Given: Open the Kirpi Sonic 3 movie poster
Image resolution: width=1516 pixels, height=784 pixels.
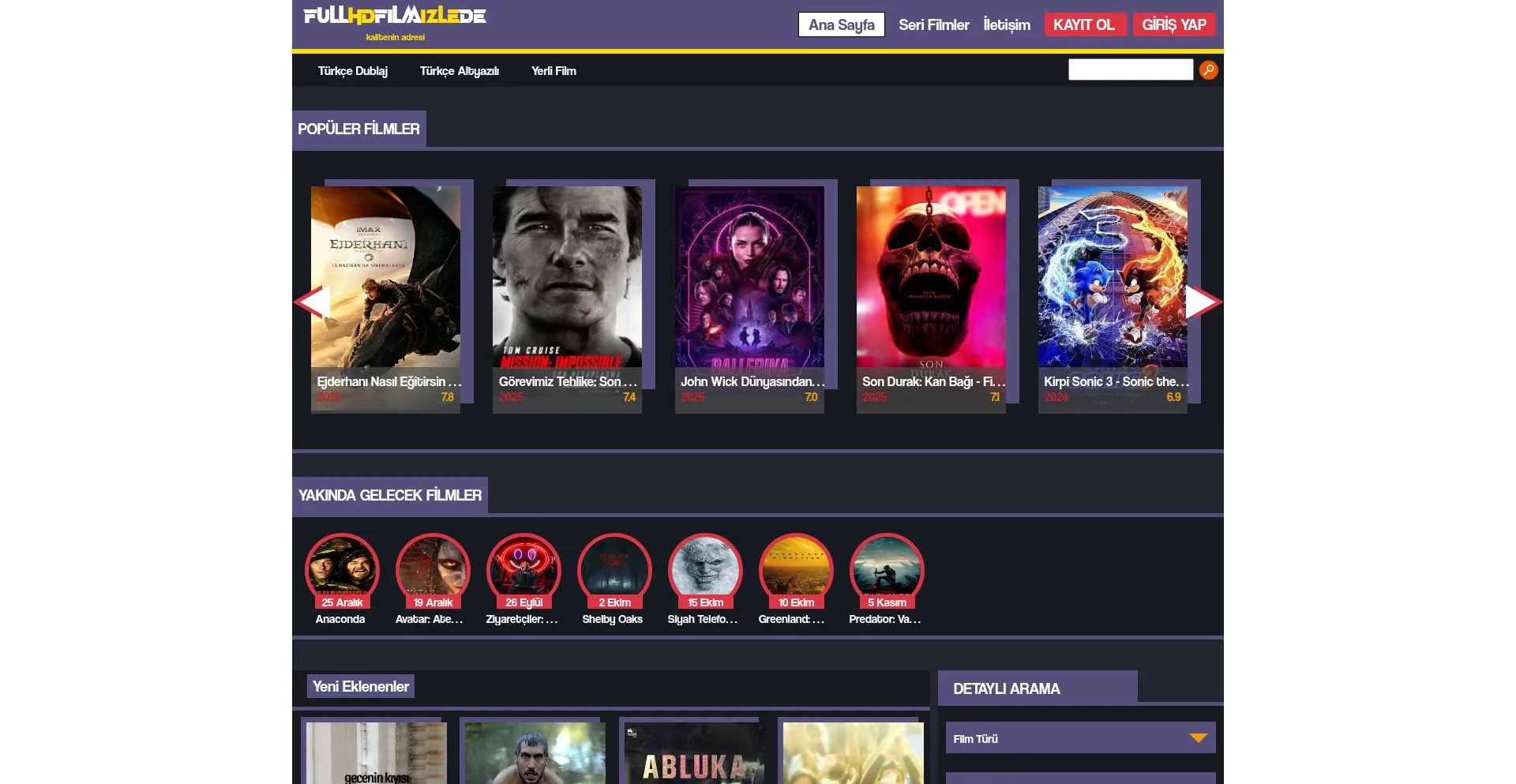Looking at the screenshot, I should click(1113, 284).
